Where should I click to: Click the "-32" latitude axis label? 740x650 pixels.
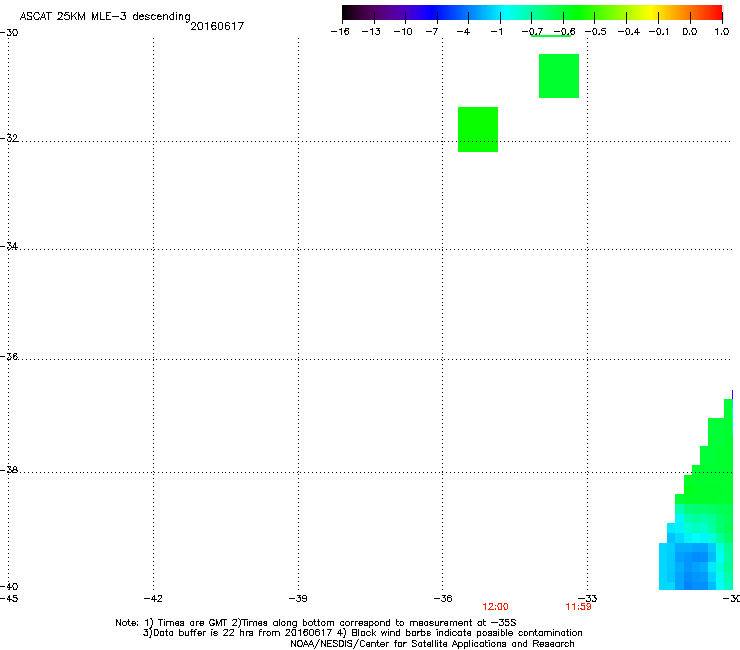9,138
